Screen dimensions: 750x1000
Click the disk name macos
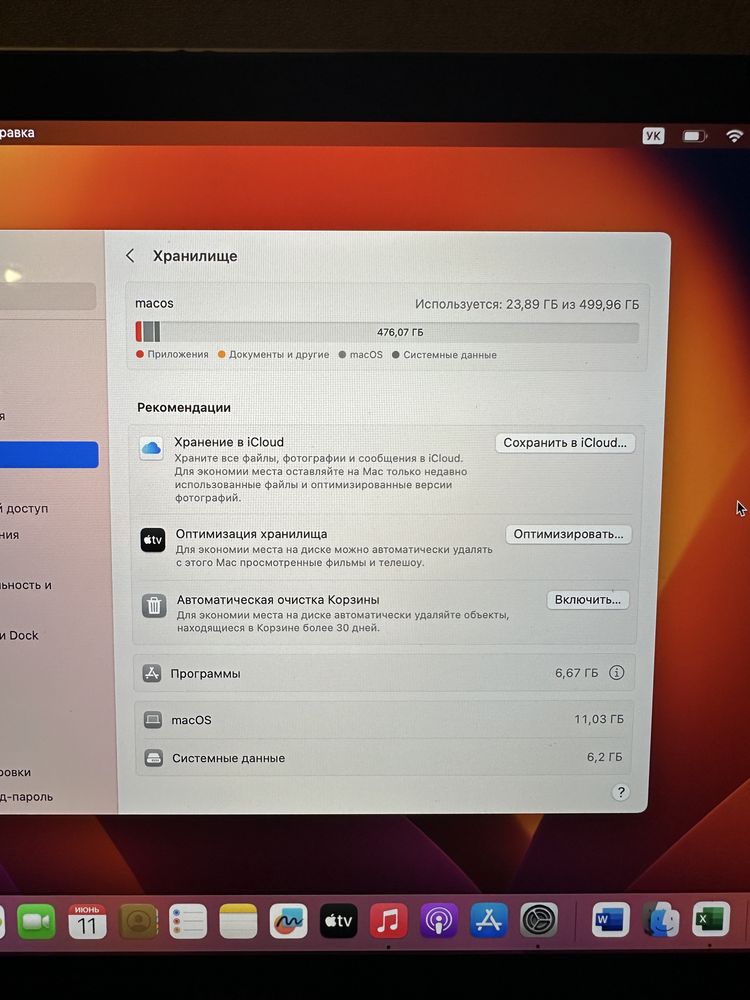point(154,304)
